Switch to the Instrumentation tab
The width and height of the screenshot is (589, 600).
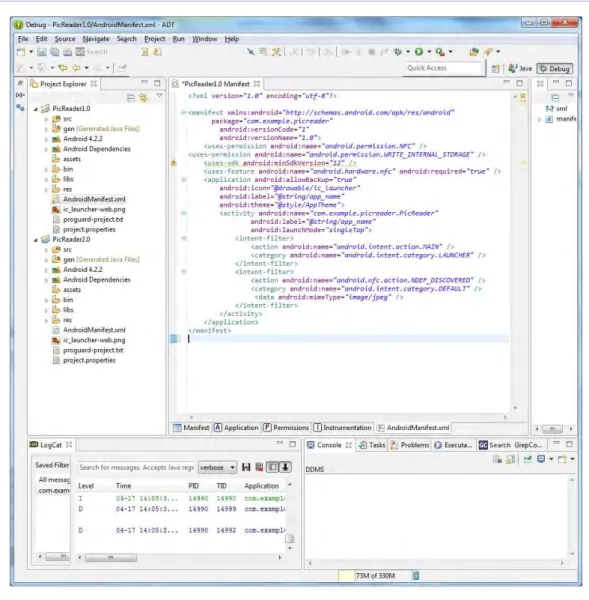click(x=343, y=427)
